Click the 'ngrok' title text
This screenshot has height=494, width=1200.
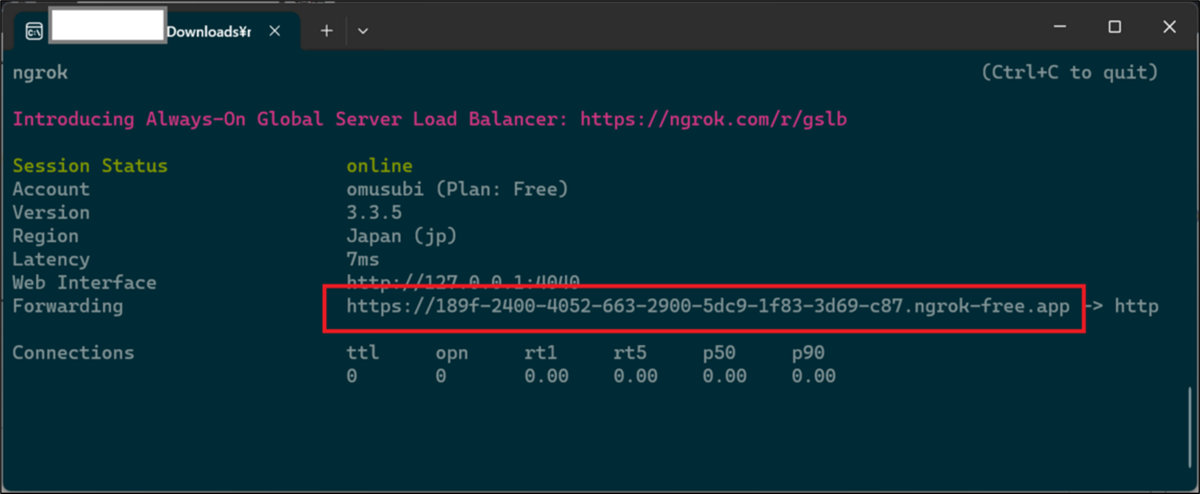click(x=40, y=73)
